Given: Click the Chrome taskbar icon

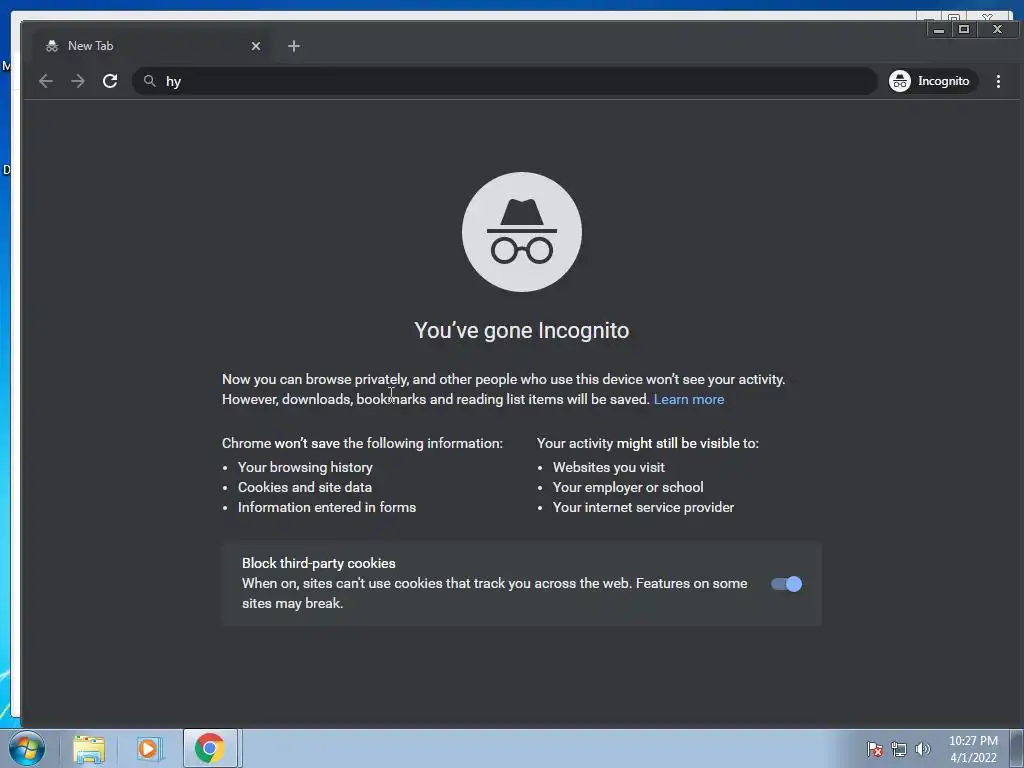Looking at the screenshot, I should coord(210,748).
